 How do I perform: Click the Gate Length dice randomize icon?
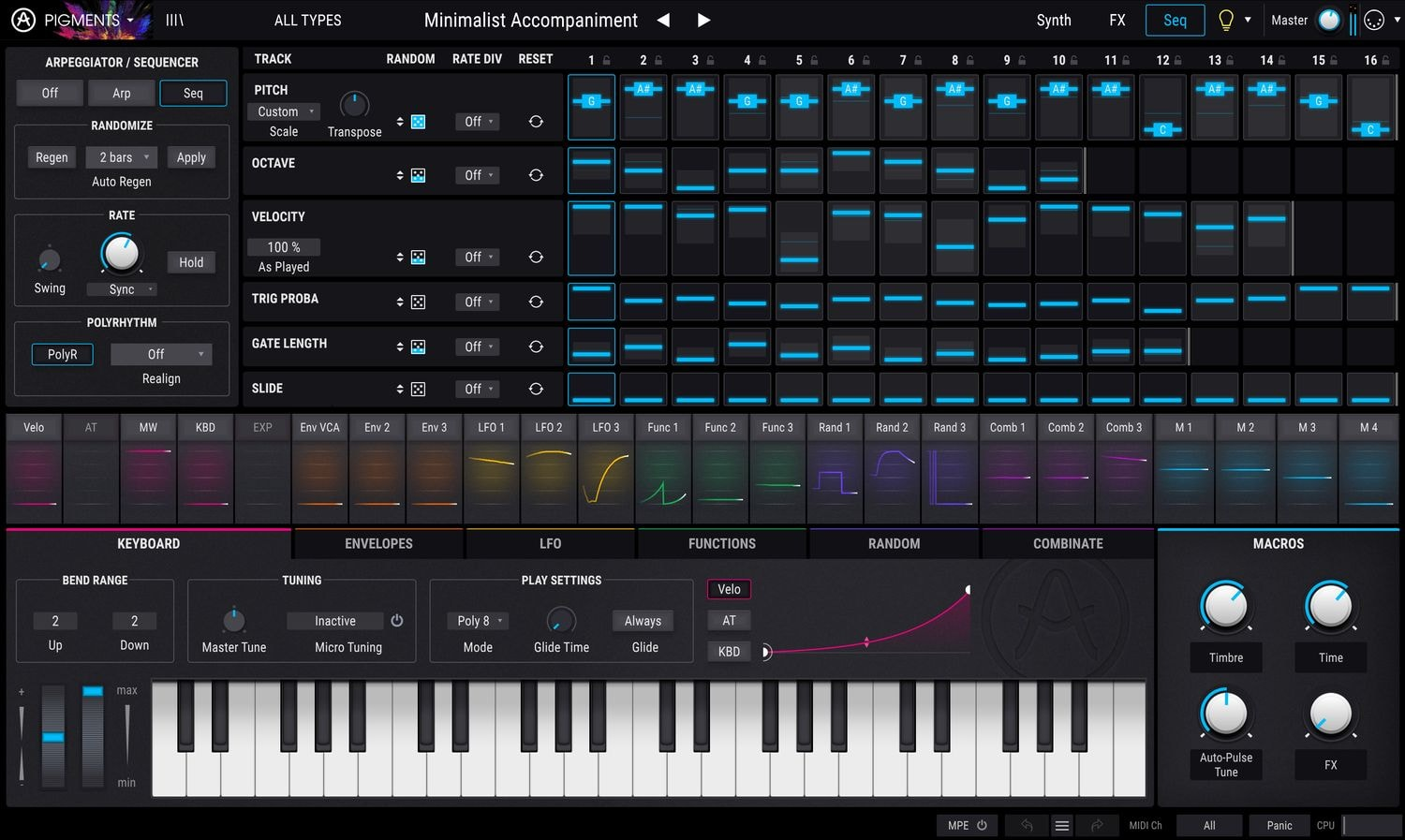[x=418, y=346]
